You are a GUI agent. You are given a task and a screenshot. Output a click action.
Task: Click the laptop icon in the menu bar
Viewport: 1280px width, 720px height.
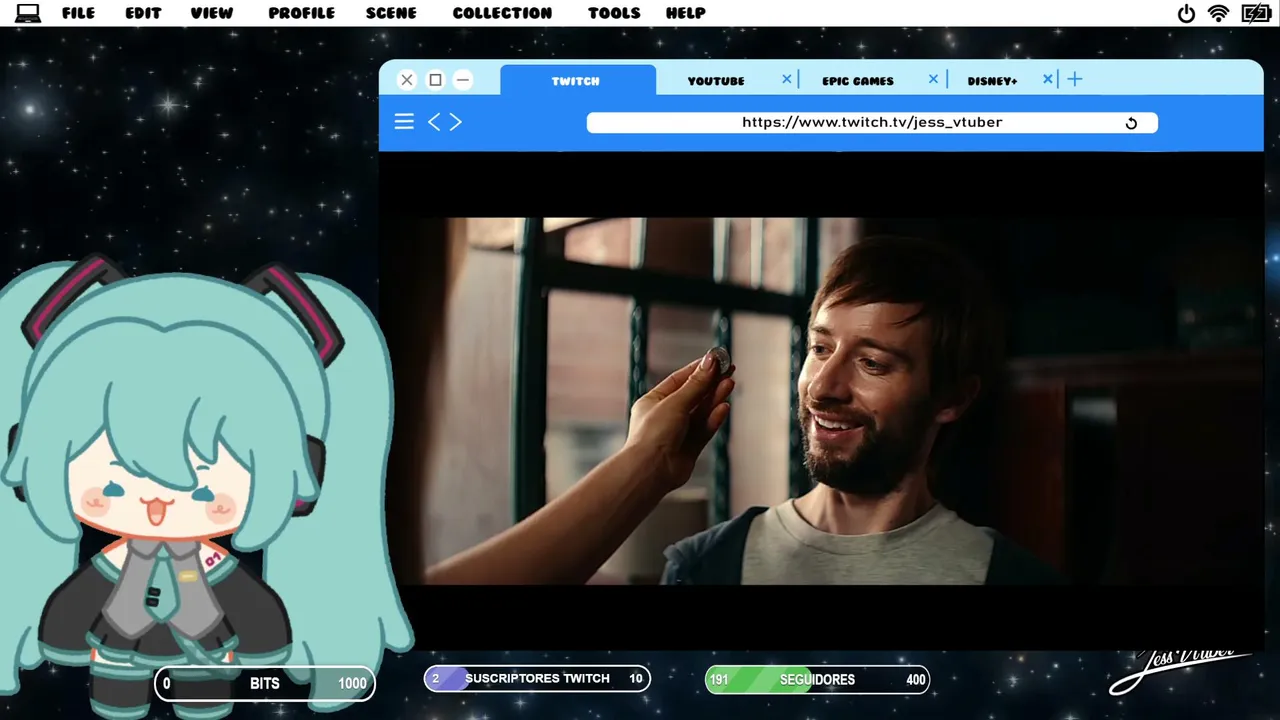click(x=28, y=13)
